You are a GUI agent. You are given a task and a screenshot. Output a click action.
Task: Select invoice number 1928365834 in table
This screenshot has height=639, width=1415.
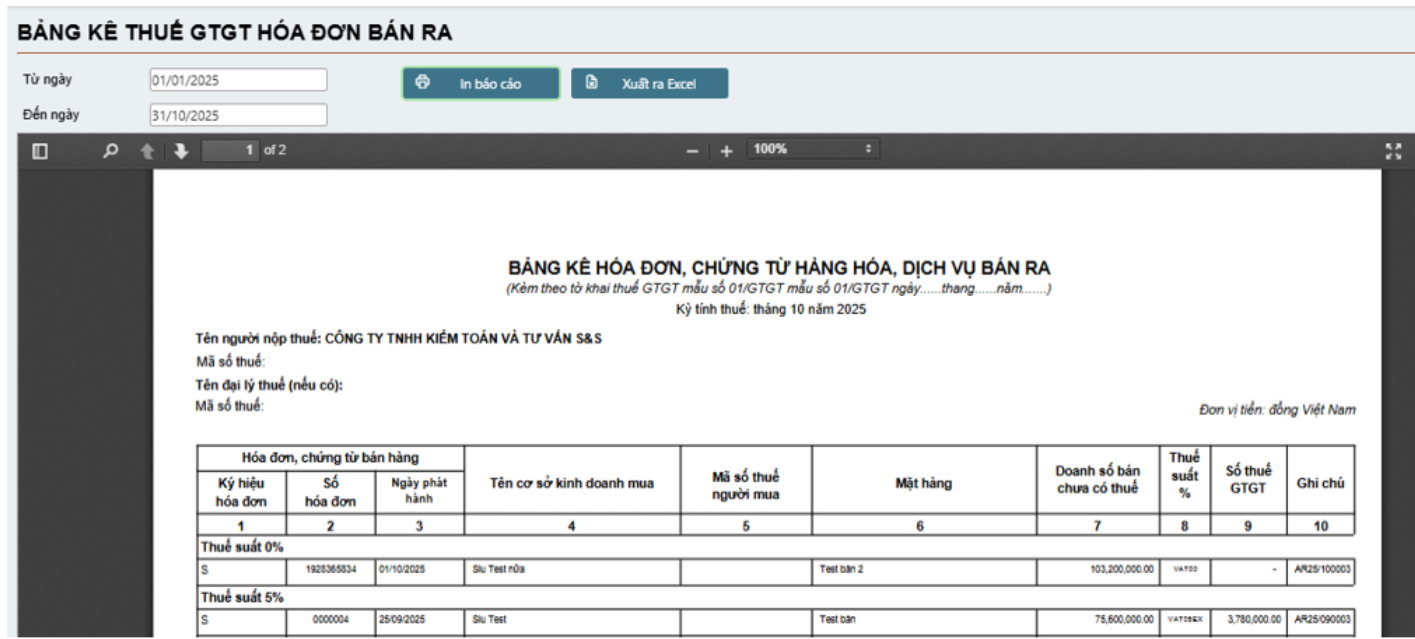click(x=330, y=570)
